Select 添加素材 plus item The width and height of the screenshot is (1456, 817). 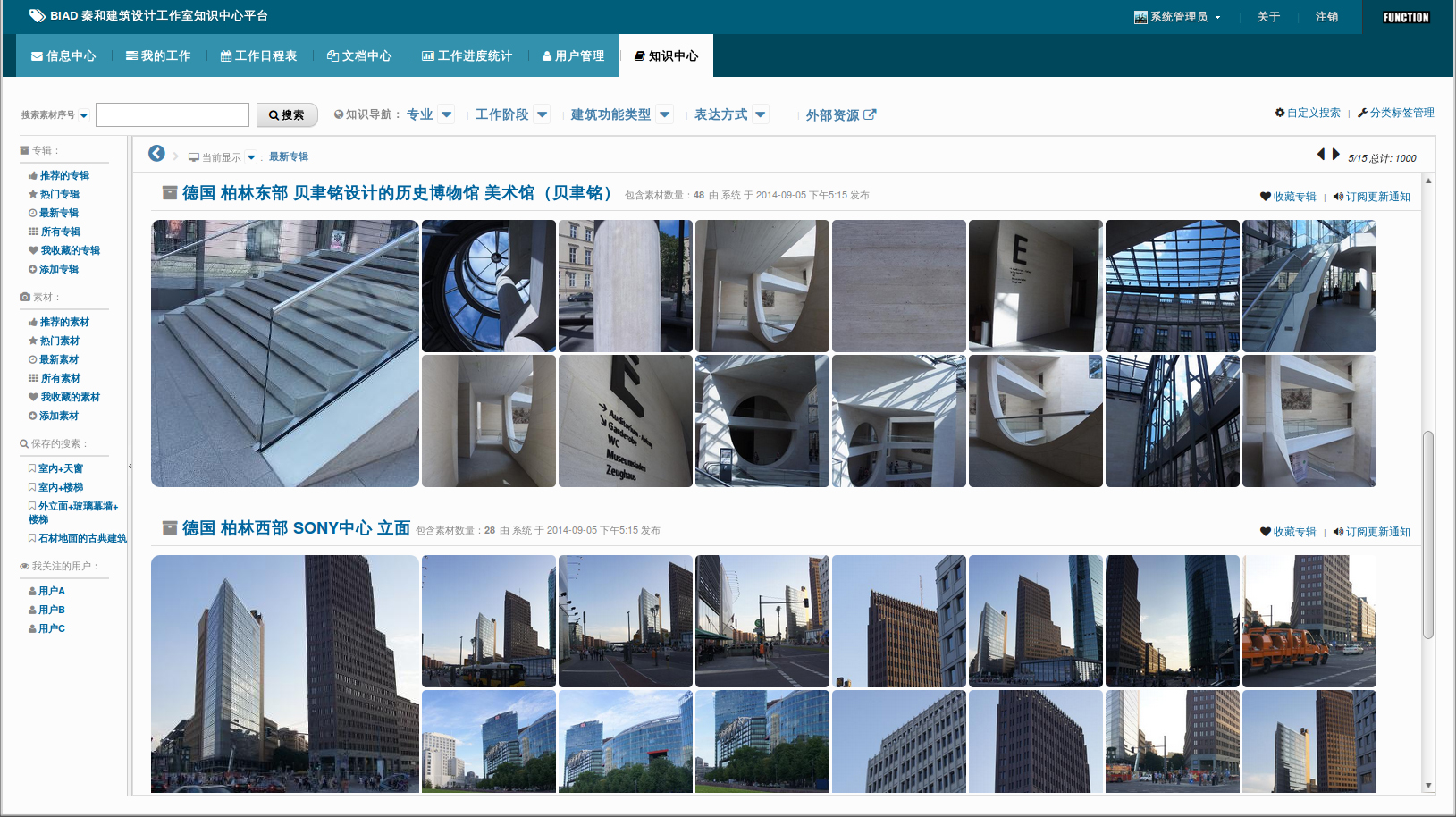click(x=54, y=416)
